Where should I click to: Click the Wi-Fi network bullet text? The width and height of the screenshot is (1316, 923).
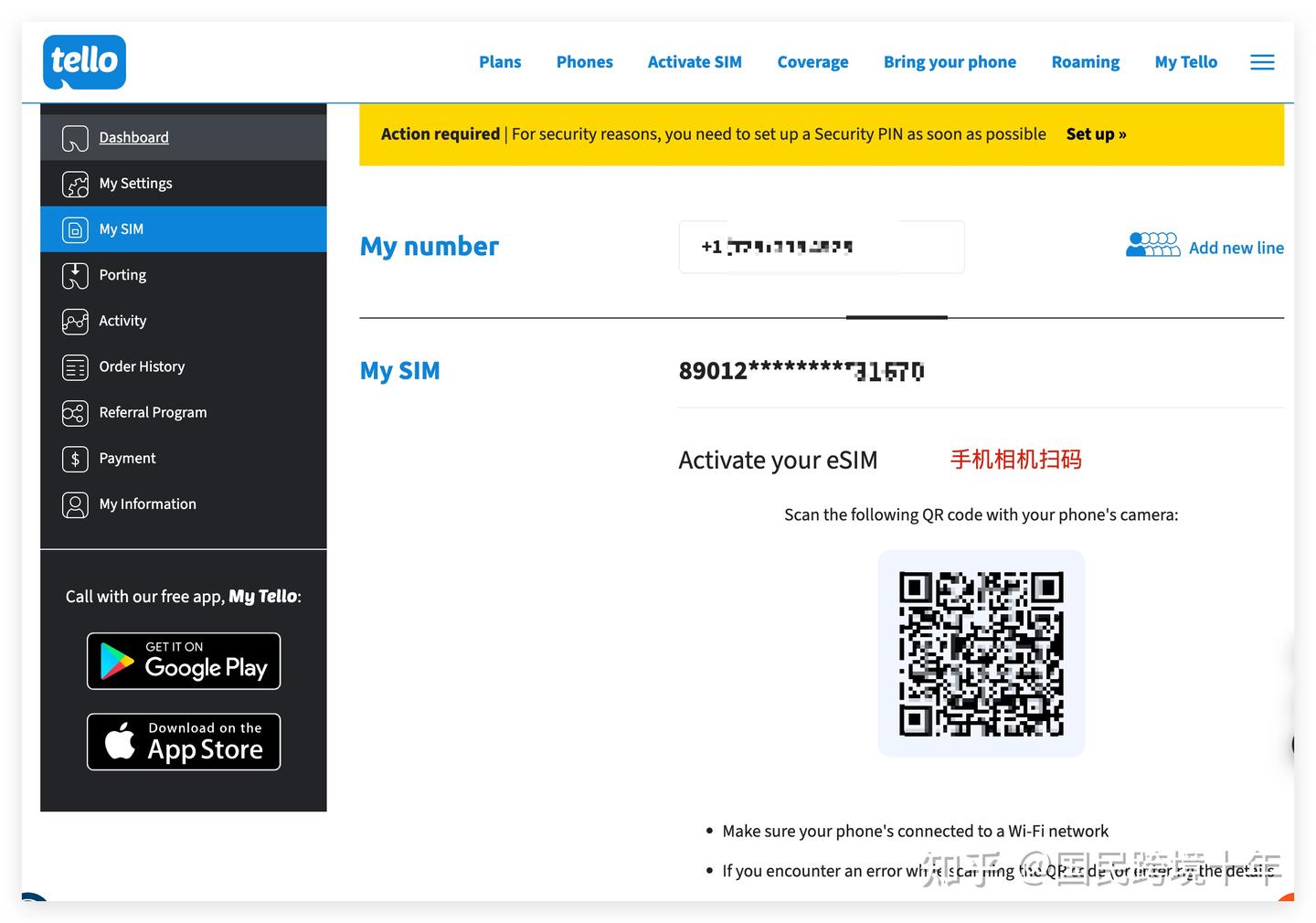915,831
